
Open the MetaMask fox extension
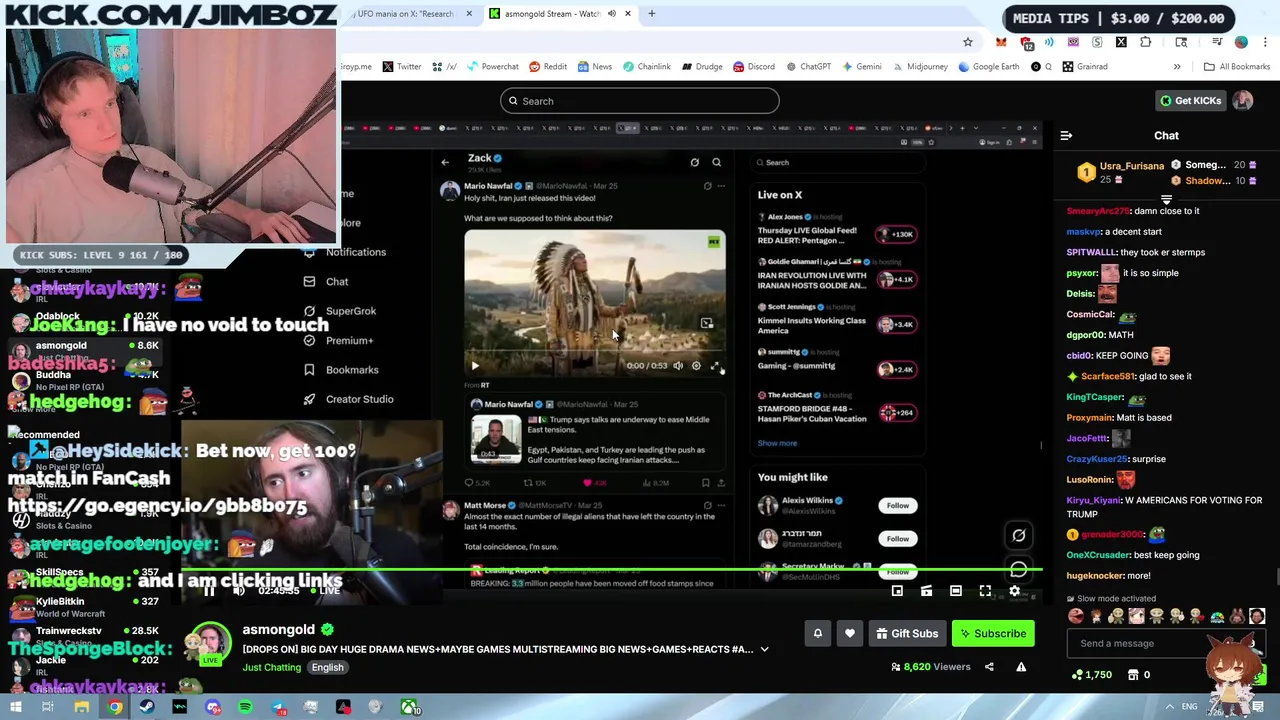1001,42
